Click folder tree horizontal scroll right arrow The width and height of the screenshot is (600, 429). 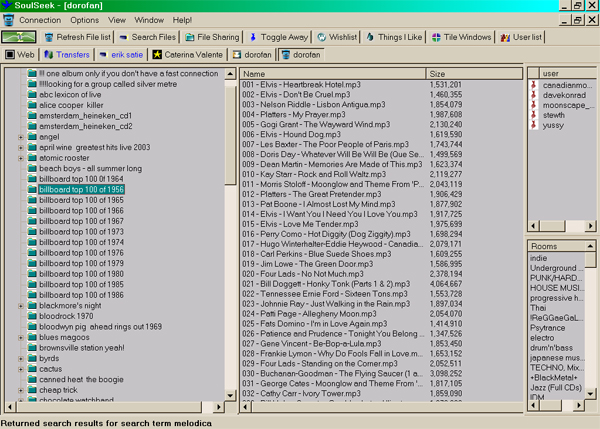218,406
